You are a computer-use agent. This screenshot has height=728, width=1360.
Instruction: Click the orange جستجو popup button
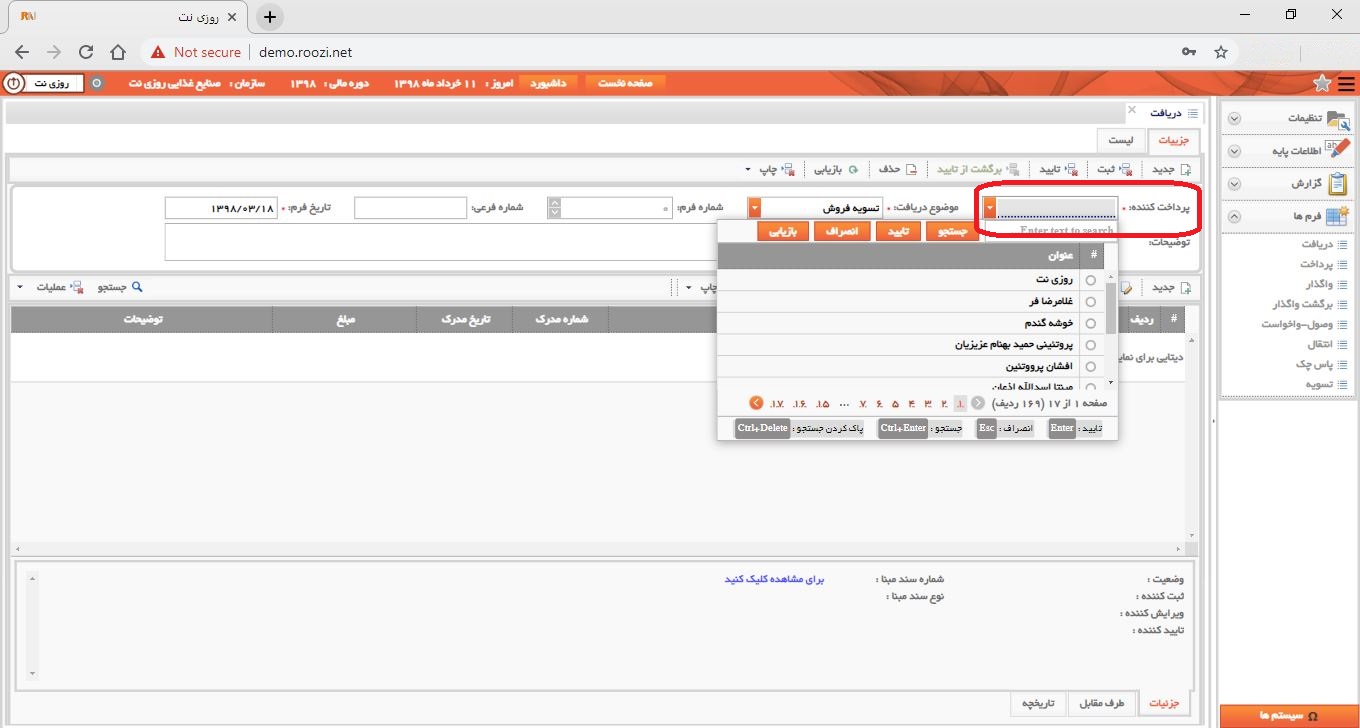point(954,231)
